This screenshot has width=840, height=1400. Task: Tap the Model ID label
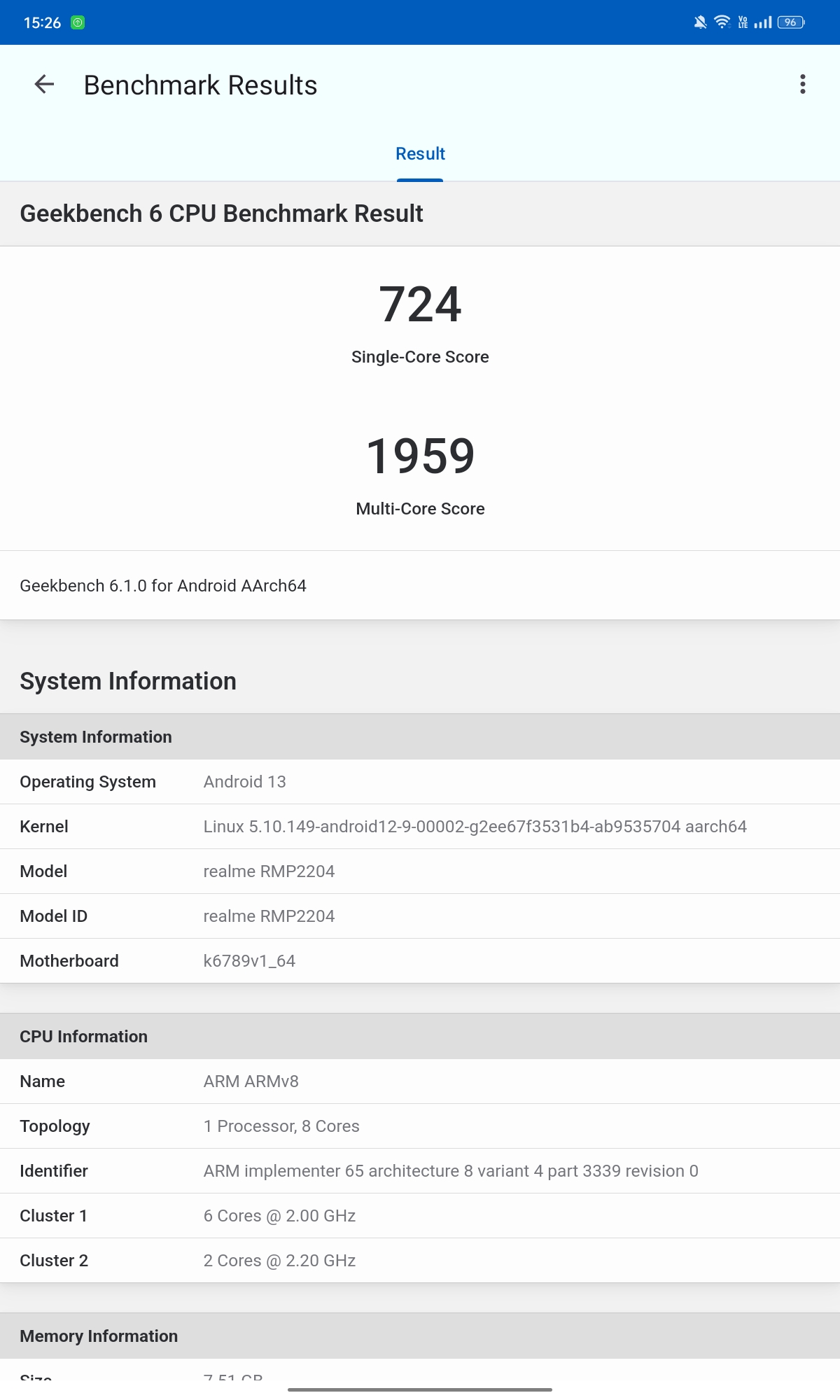[x=54, y=916]
